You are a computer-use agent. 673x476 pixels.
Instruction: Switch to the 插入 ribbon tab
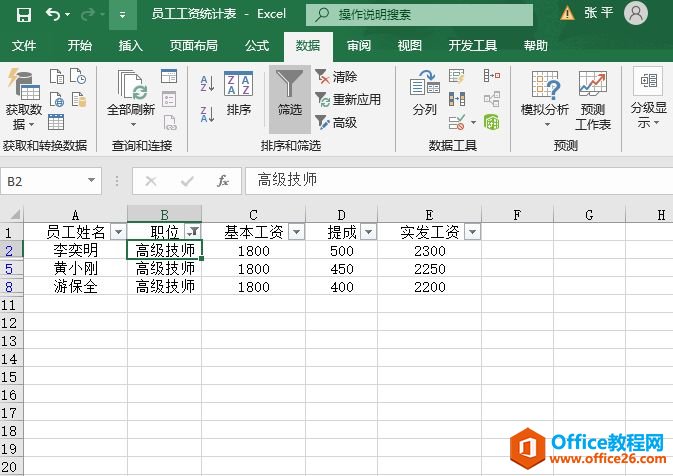130,46
